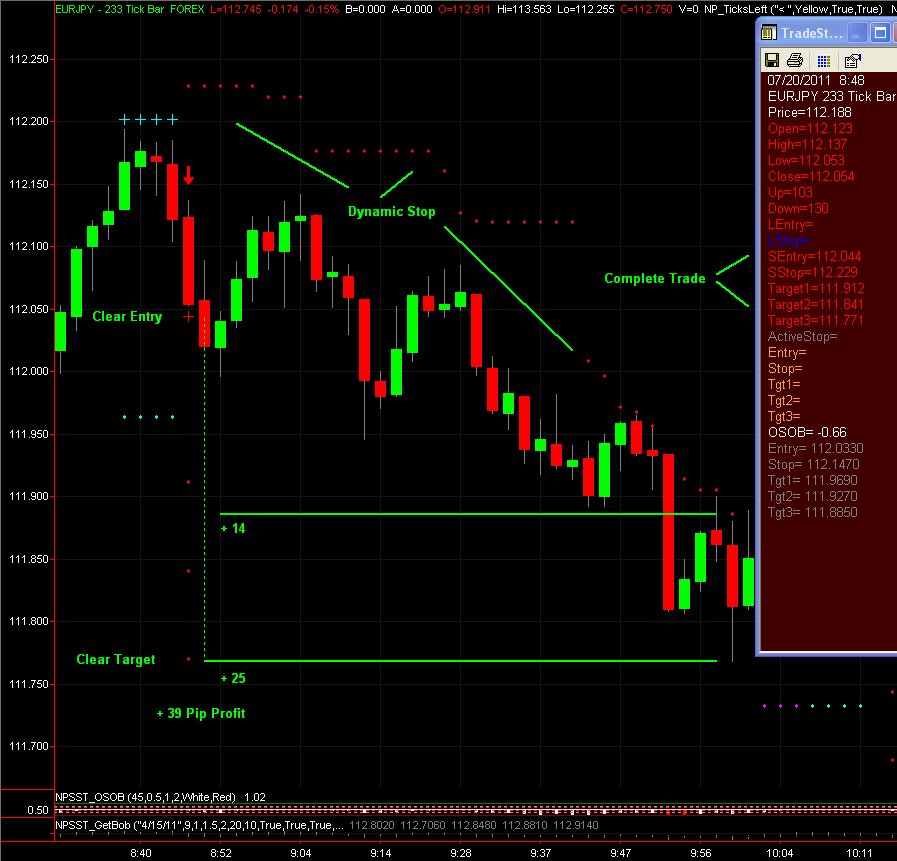
Task: Save the data window contents via floppy icon
Action: coord(772,60)
